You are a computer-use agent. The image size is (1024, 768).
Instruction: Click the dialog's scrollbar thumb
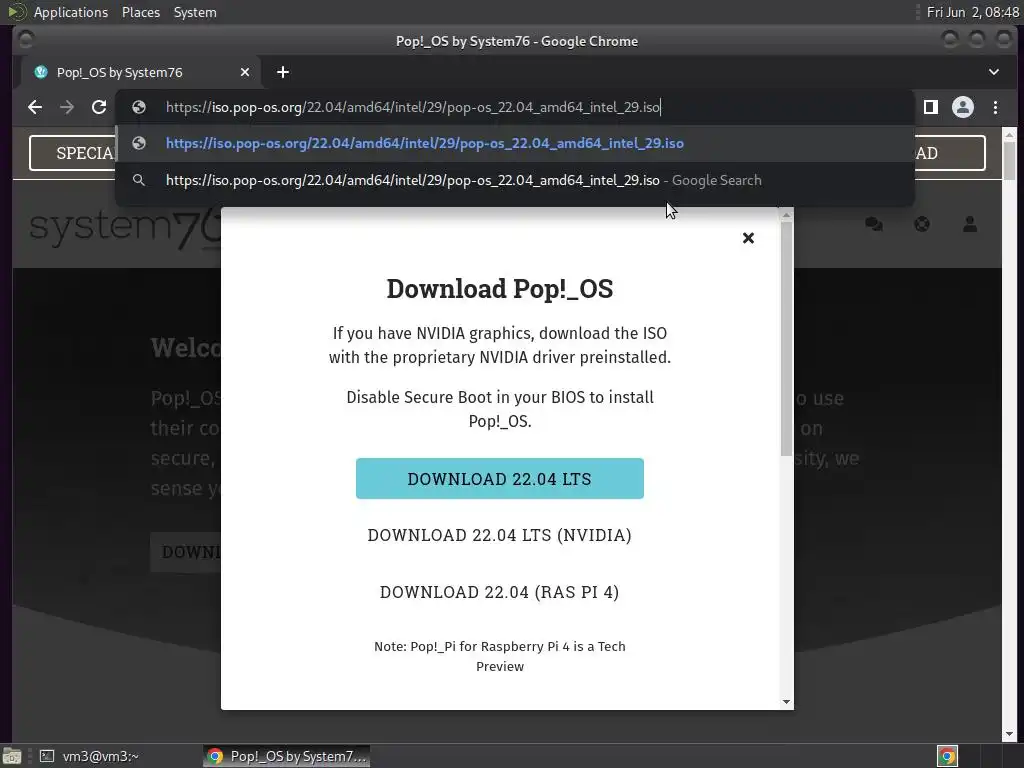786,338
